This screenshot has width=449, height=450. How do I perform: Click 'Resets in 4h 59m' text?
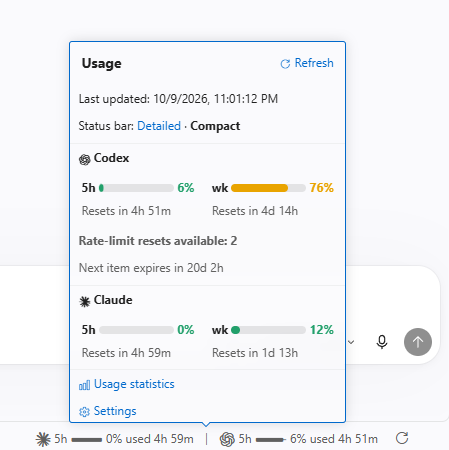[x=126, y=353]
